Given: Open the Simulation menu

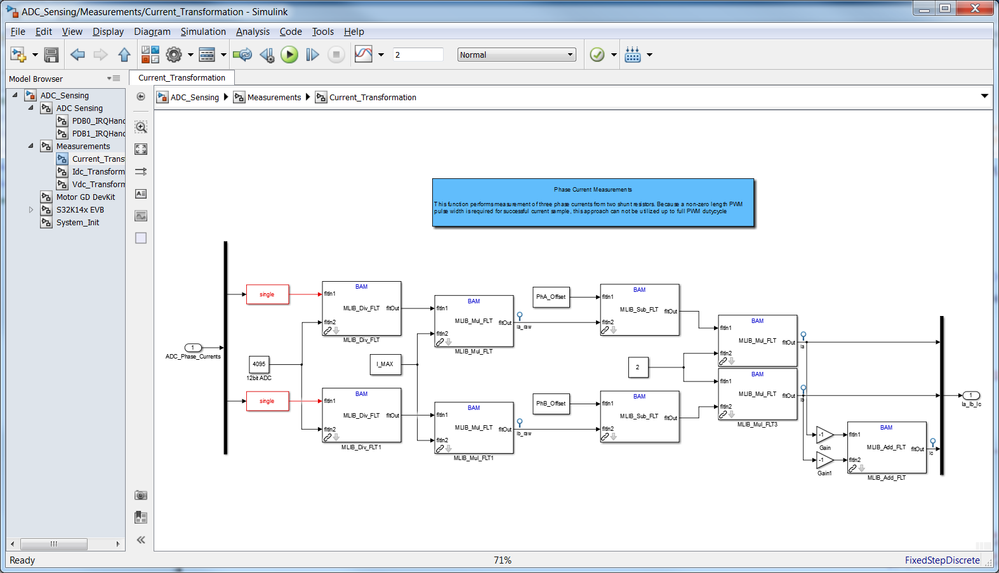Looking at the screenshot, I should (x=203, y=31).
